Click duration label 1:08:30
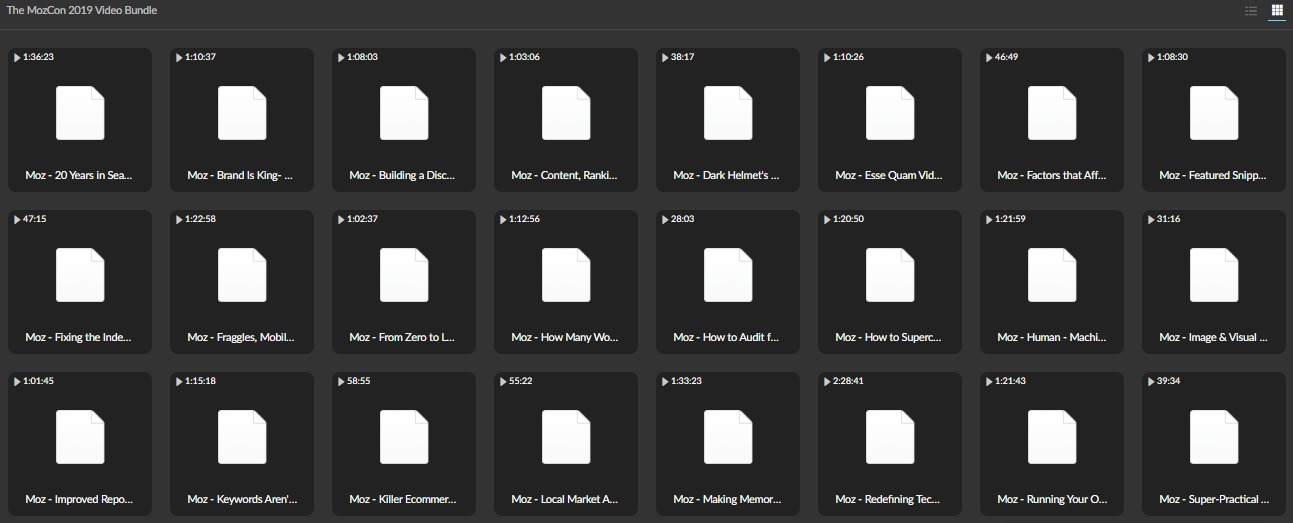This screenshot has width=1293, height=523. (1172, 57)
